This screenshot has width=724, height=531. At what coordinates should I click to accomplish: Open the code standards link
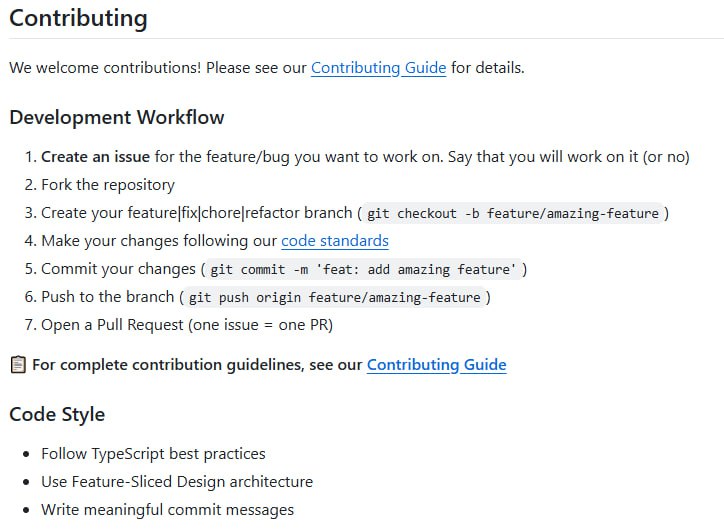tap(334, 241)
